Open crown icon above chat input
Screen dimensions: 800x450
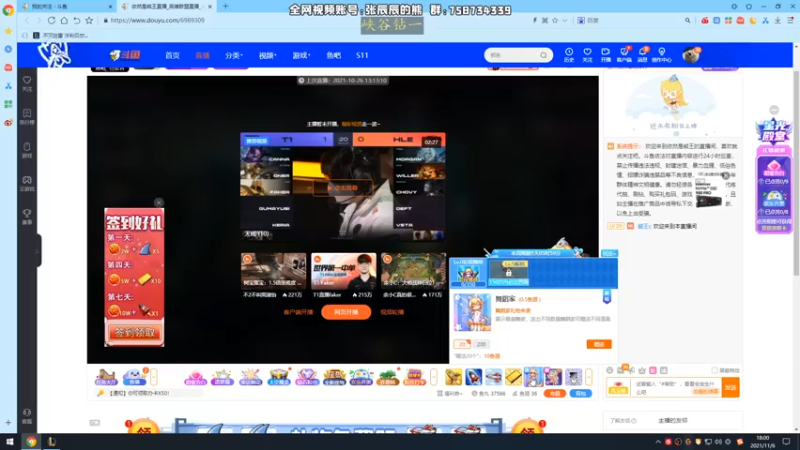(642, 370)
